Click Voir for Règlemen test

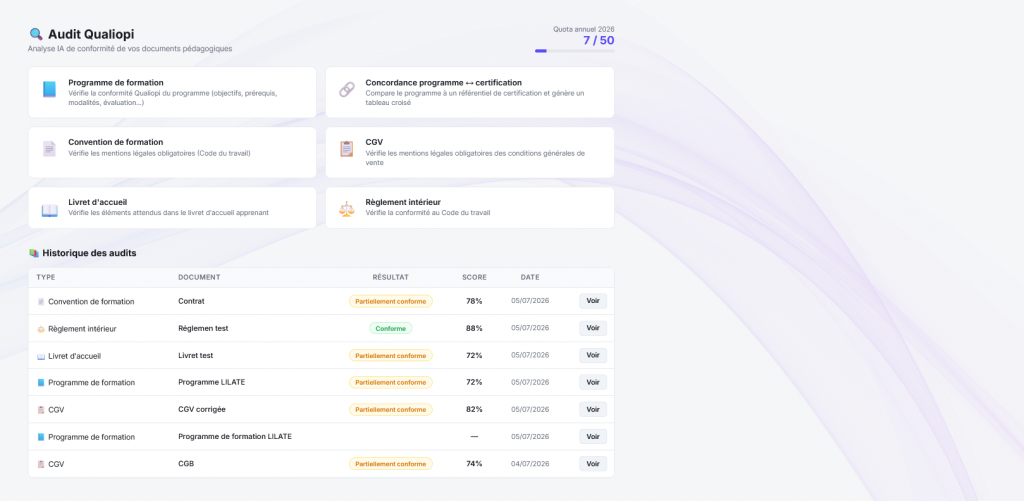[593, 328]
